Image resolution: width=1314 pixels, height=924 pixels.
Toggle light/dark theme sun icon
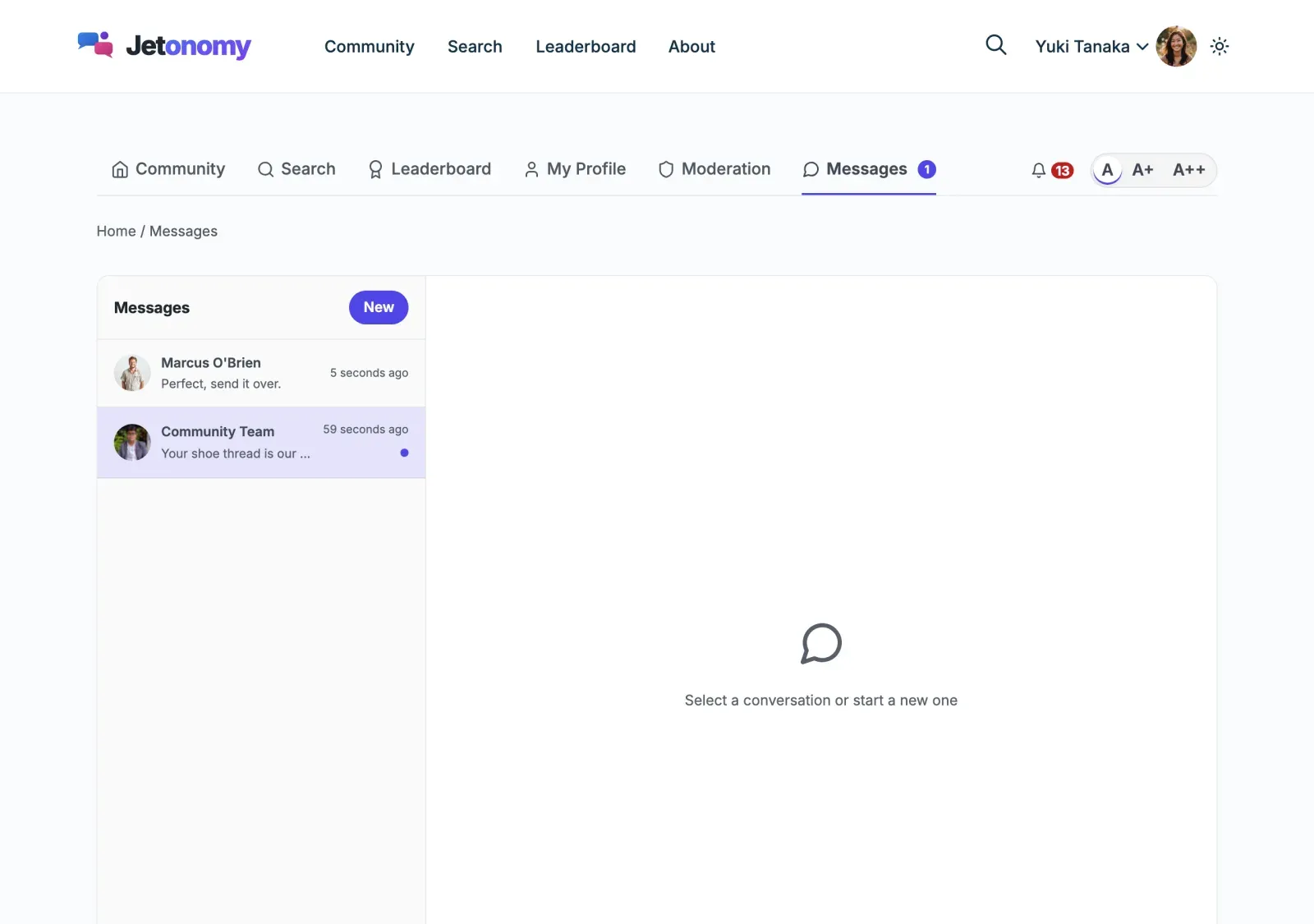[x=1220, y=46]
